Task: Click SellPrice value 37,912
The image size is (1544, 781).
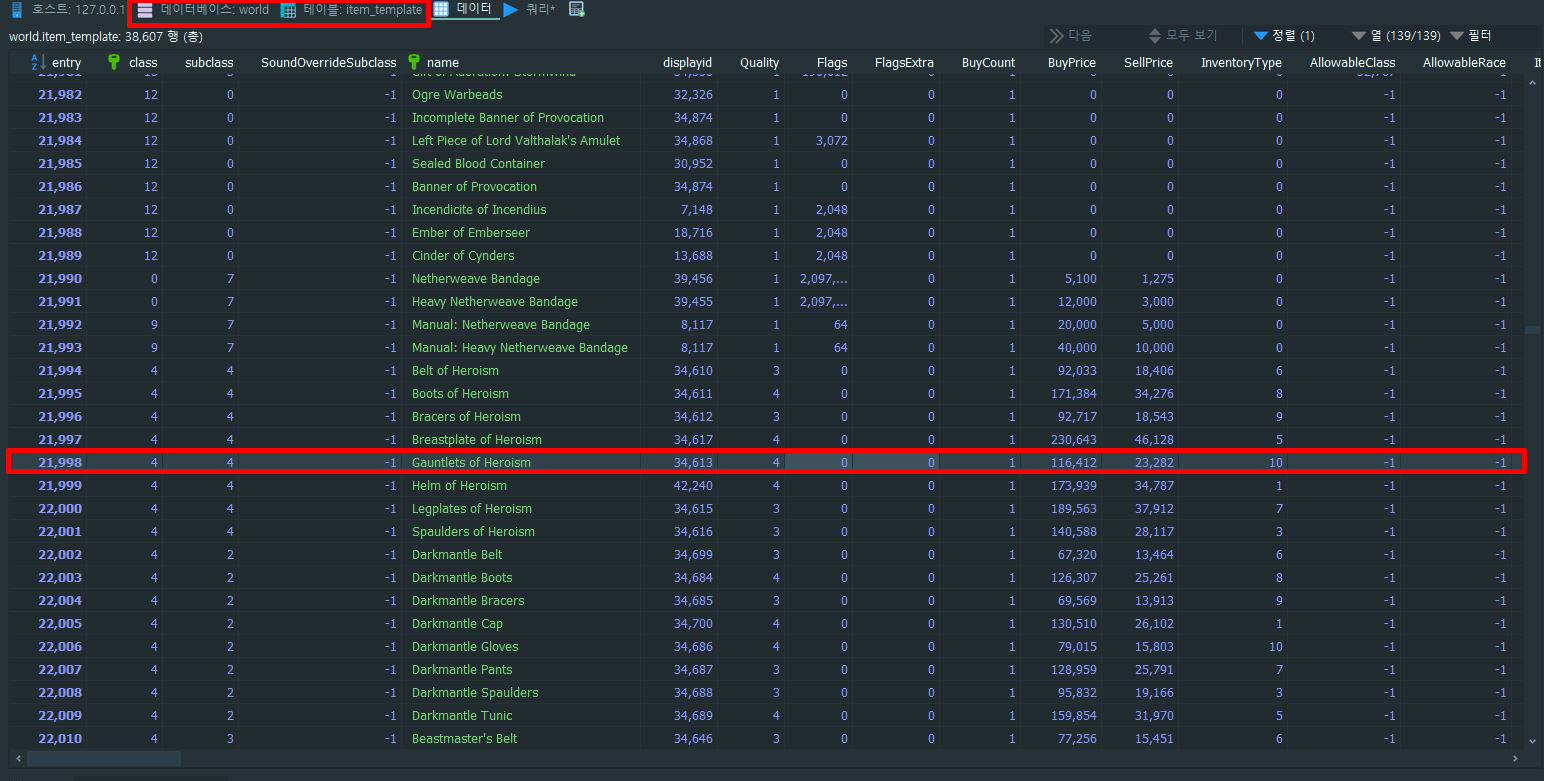Action: (1154, 509)
